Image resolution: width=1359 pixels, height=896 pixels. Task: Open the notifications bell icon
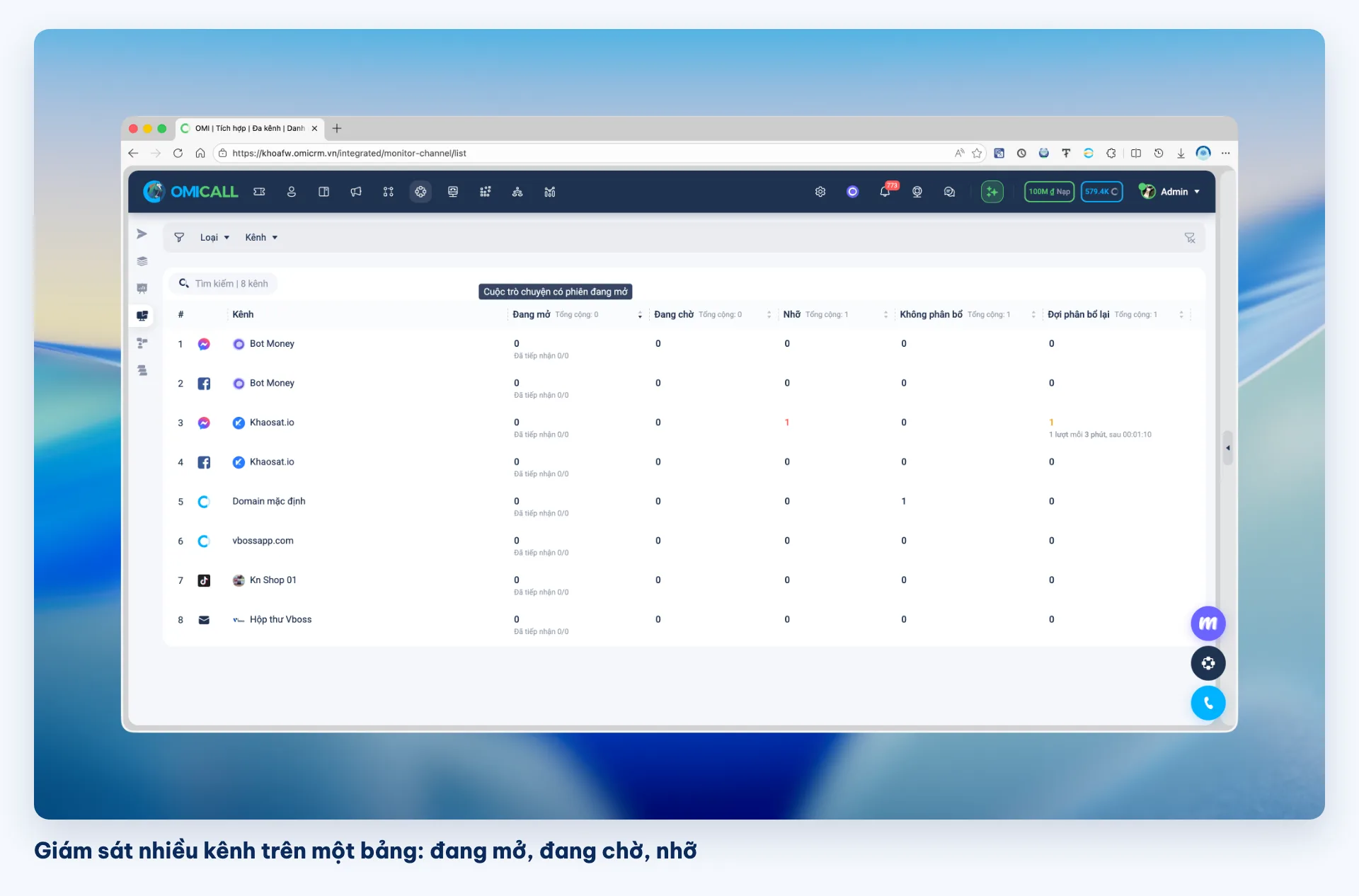[x=885, y=192]
